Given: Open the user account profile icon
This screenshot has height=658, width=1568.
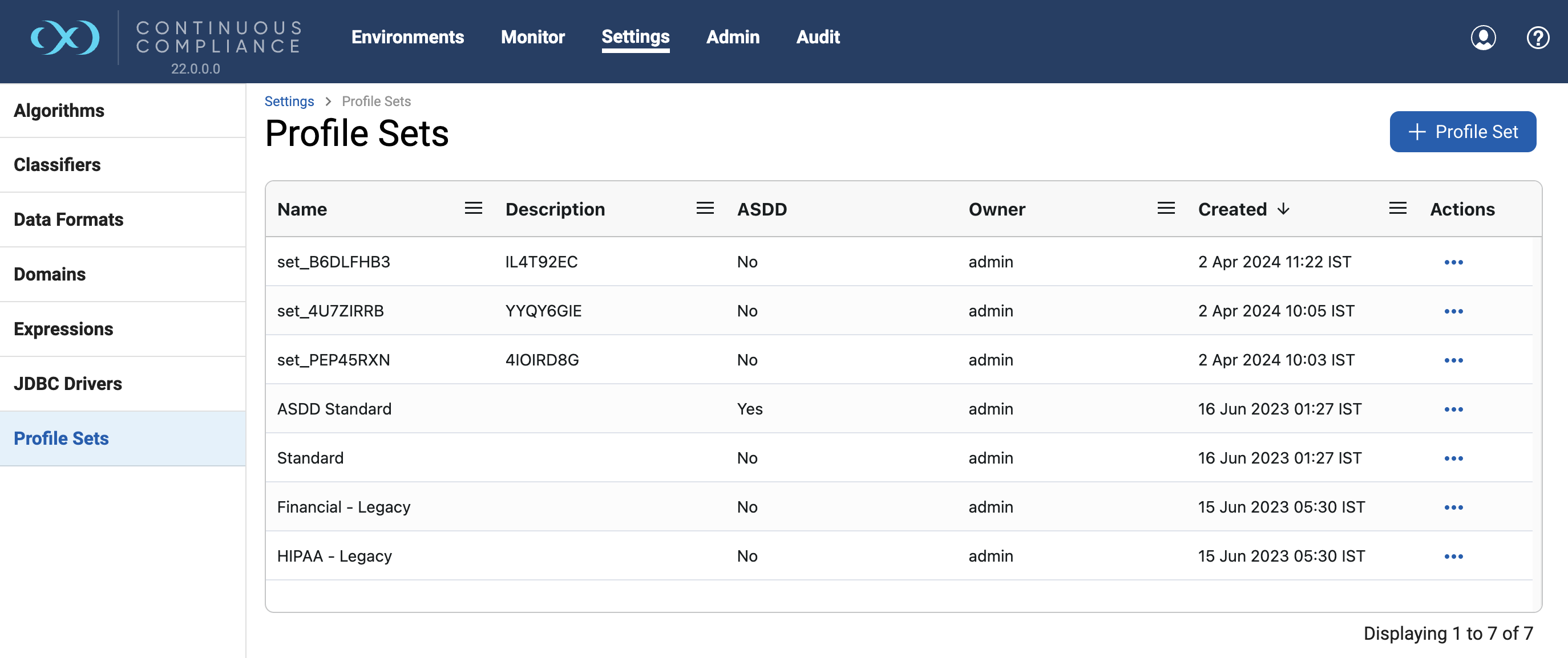Looking at the screenshot, I should [x=1484, y=37].
